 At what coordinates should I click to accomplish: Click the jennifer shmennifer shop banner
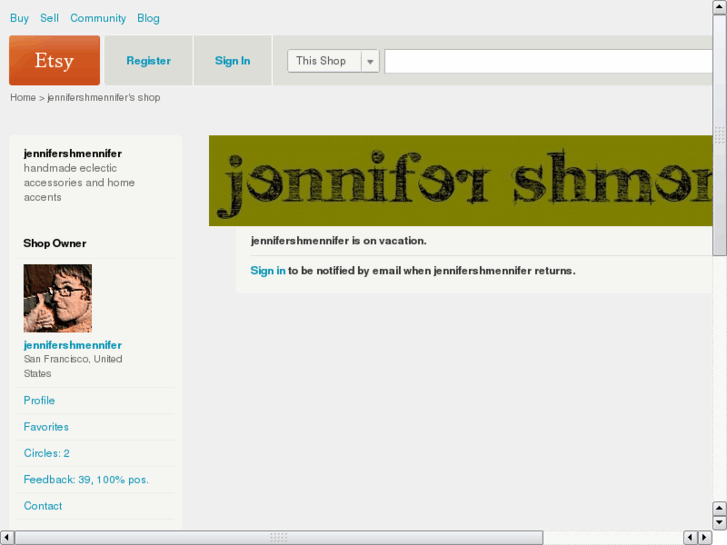[460, 180]
